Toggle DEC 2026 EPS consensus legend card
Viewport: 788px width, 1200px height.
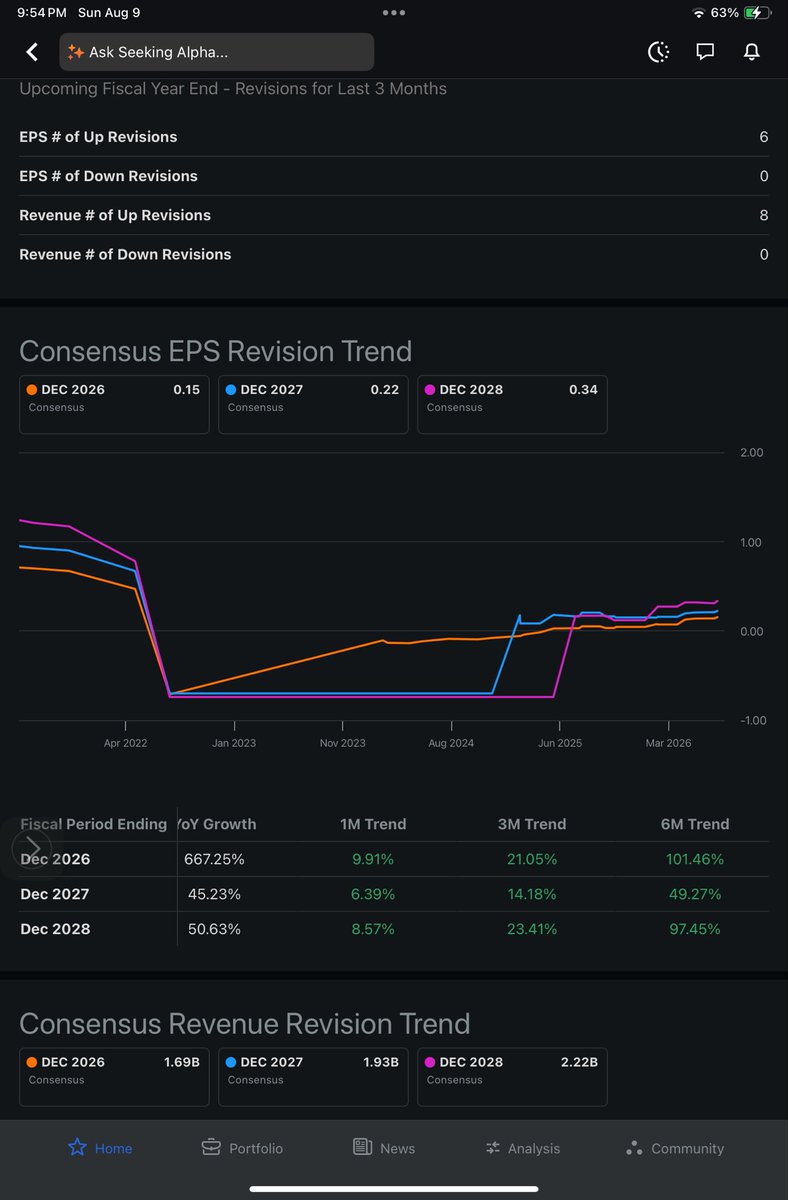point(114,404)
